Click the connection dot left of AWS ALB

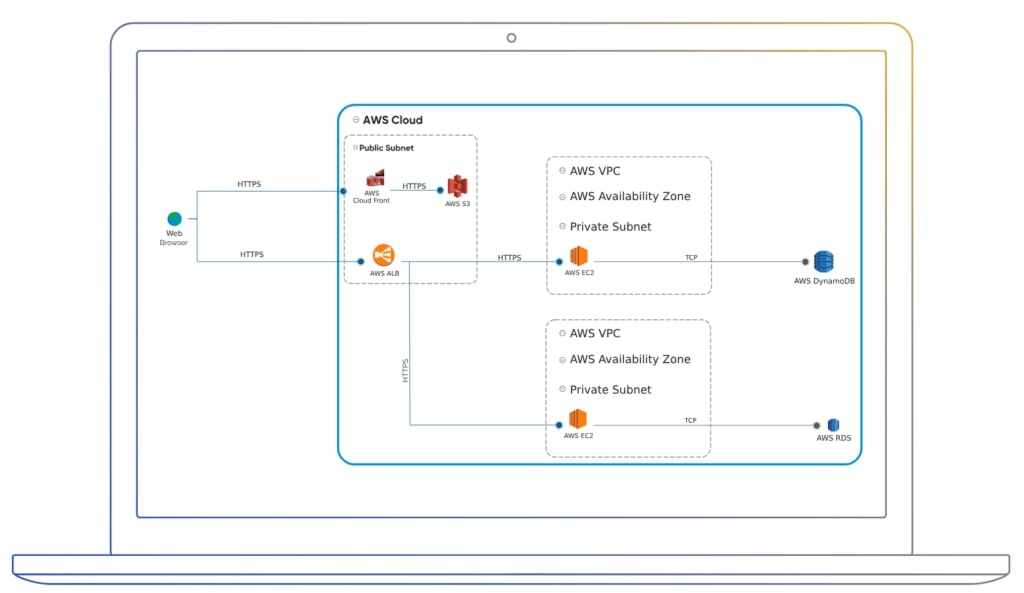(x=360, y=261)
